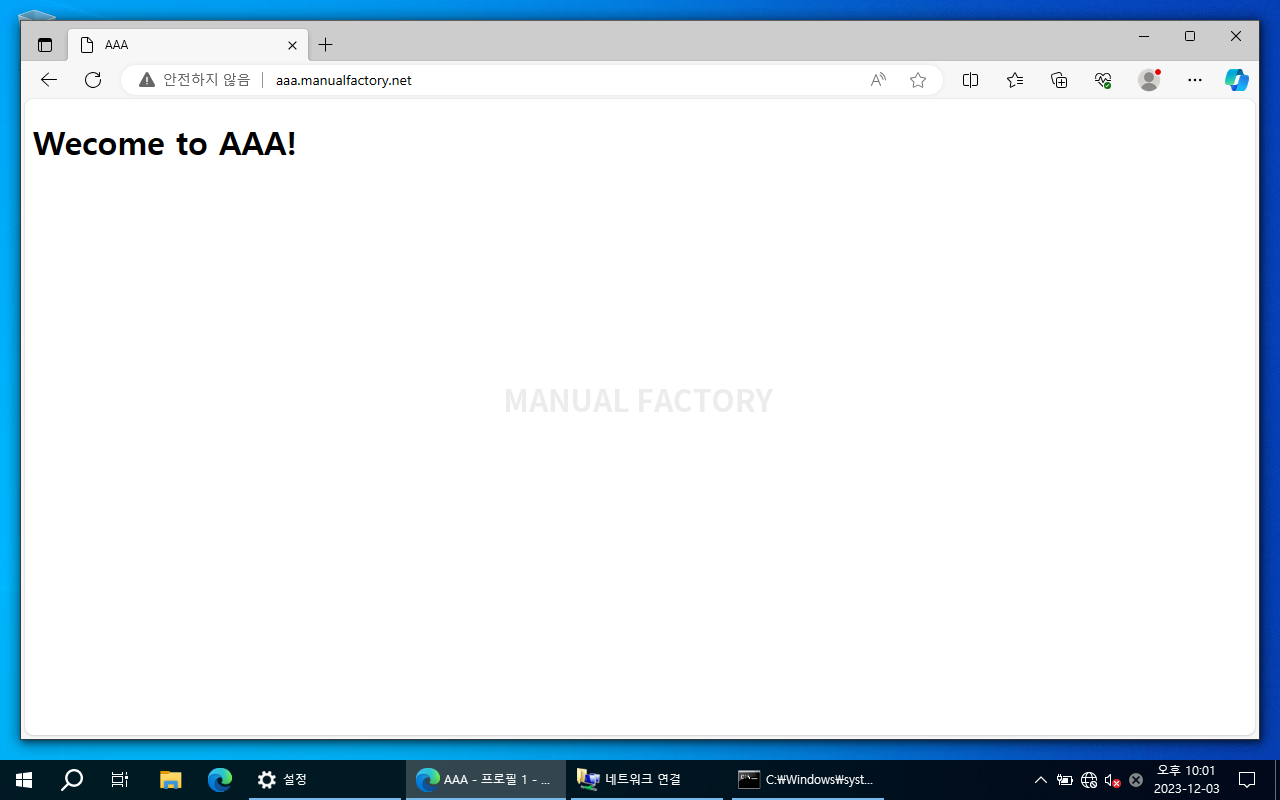Click the browser Back arrow
Screen dimensions: 1280x800
(48, 80)
